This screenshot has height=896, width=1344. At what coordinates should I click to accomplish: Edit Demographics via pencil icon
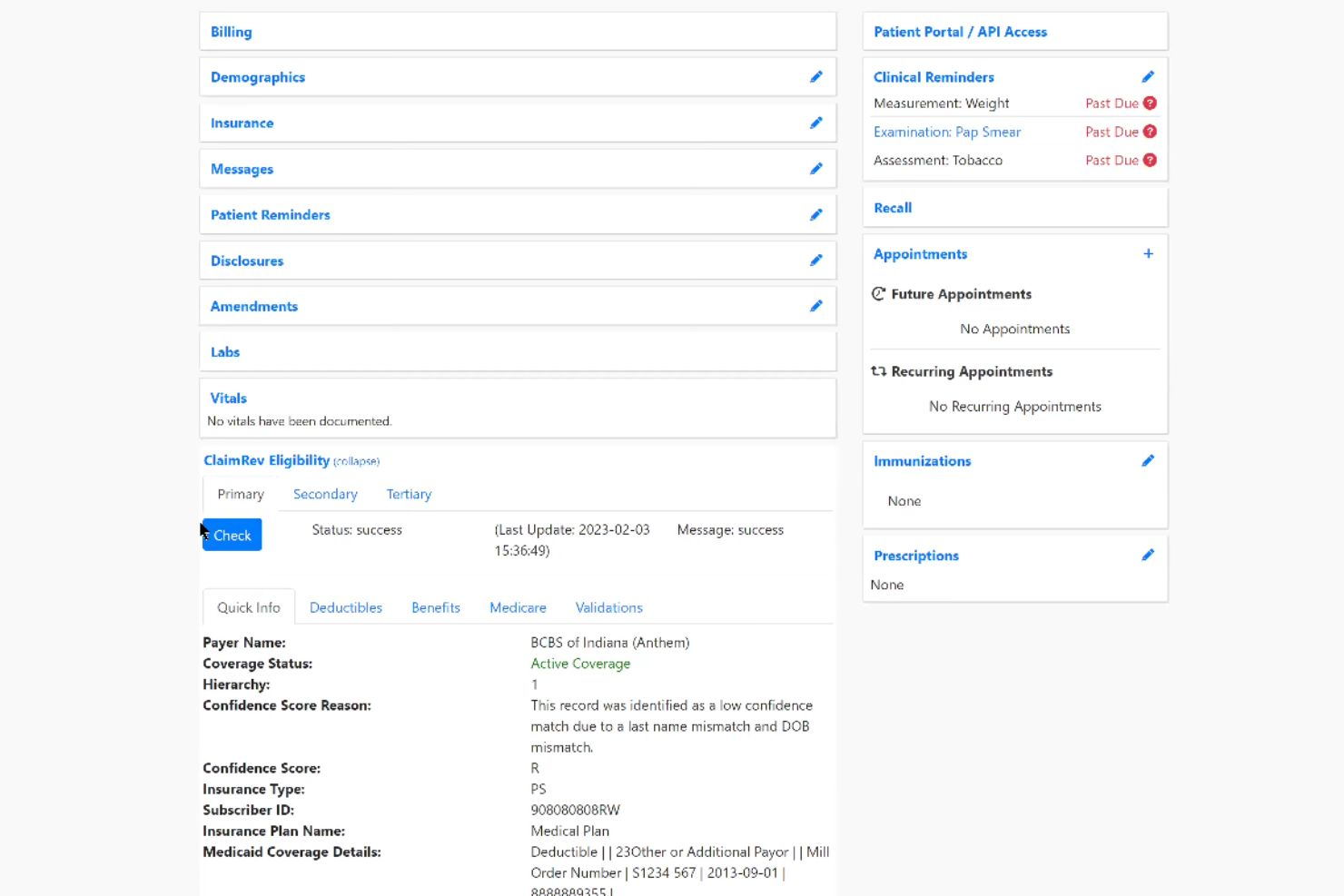click(x=815, y=77)
